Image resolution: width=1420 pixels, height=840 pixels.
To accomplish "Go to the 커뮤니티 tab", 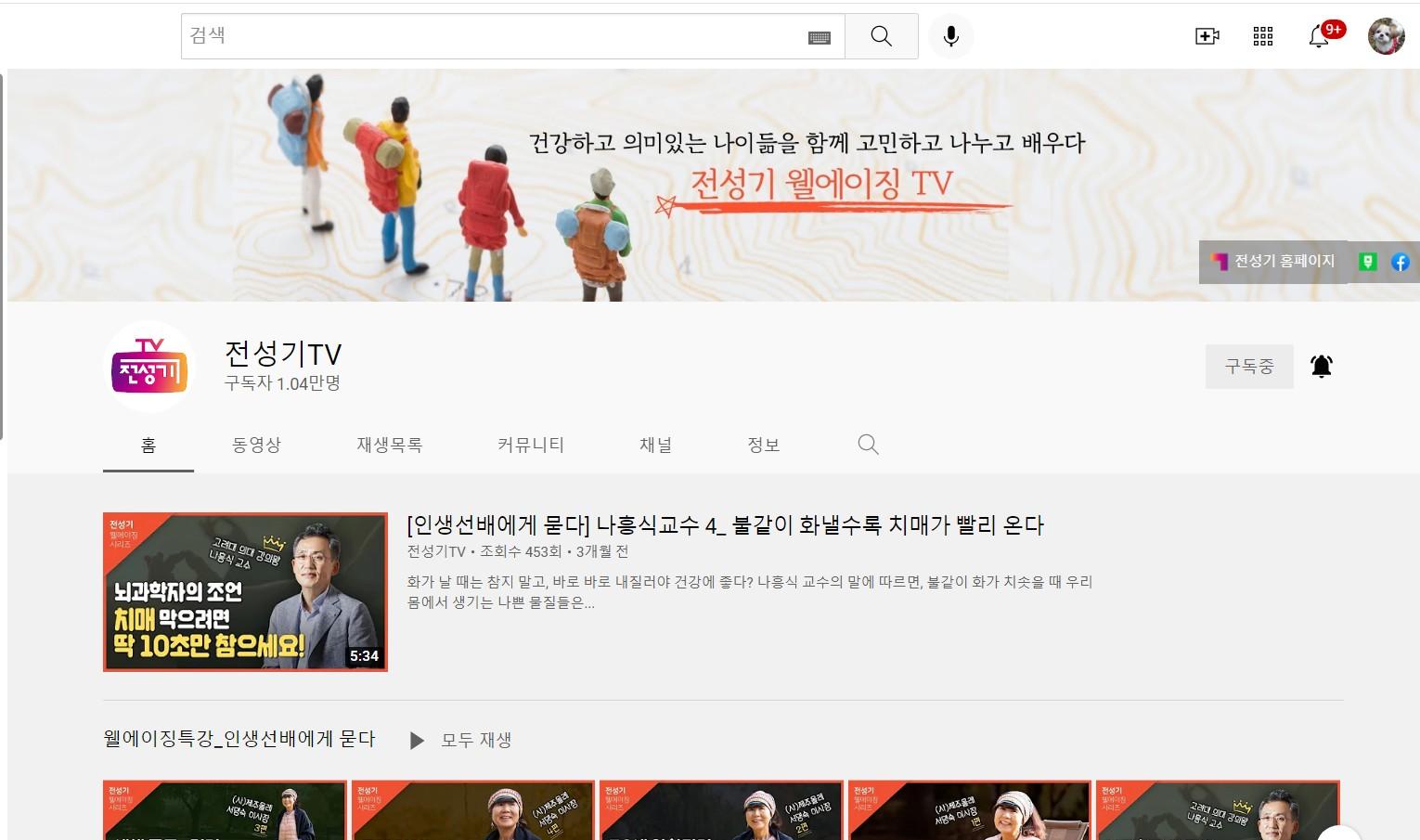I will coord(531,446).
